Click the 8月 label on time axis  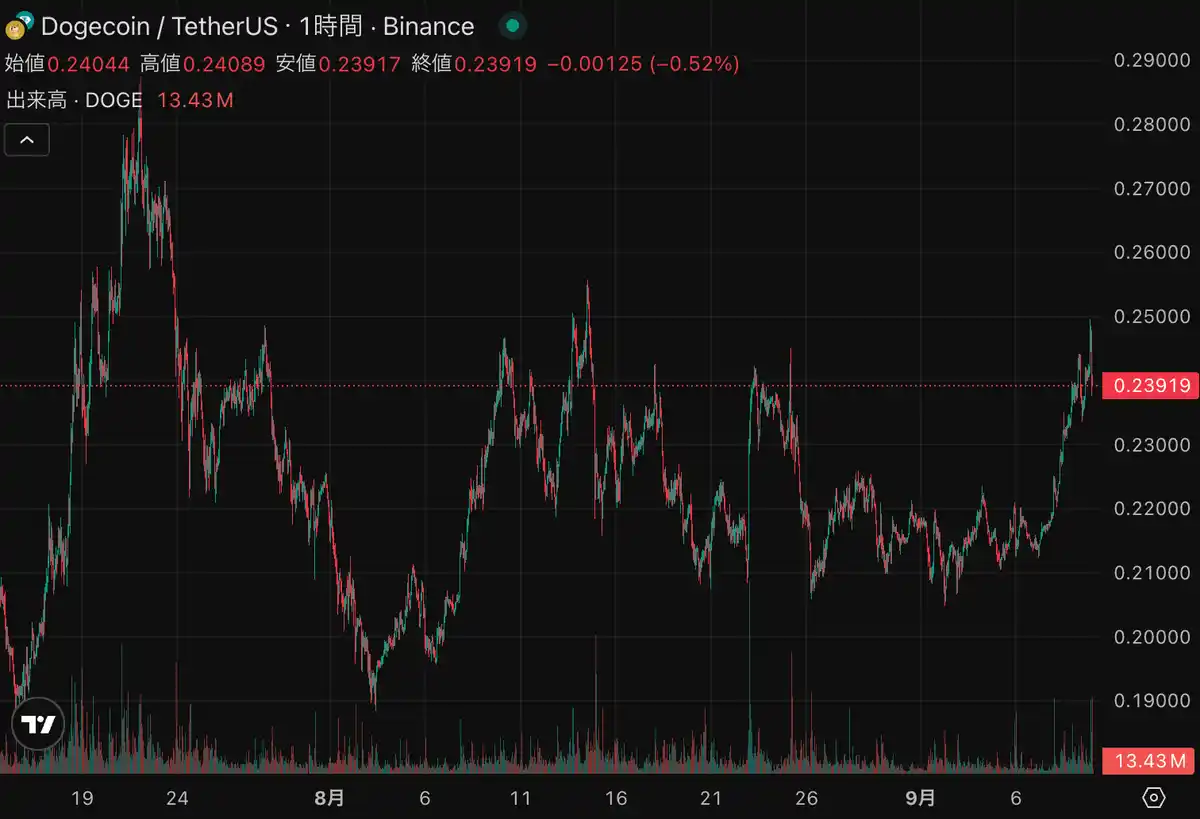point(329,798)
